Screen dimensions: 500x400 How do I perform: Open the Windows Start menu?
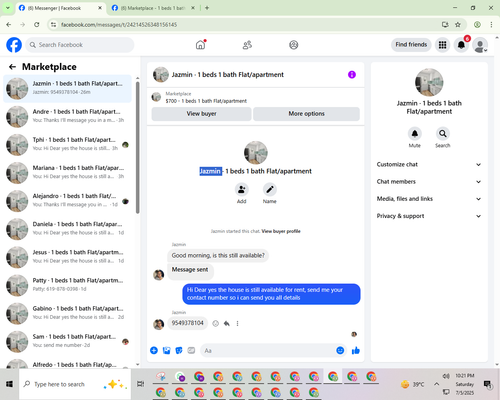[x=9, y=384]
